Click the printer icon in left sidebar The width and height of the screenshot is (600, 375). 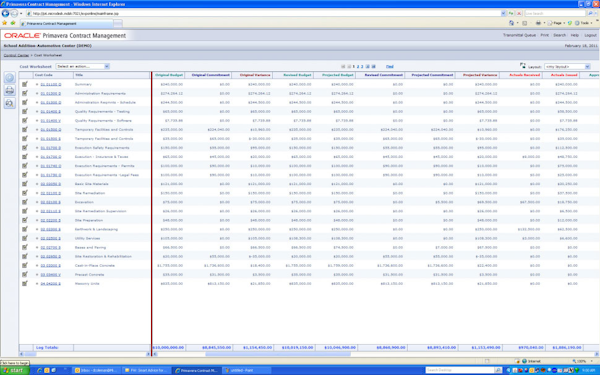point(10,90)
